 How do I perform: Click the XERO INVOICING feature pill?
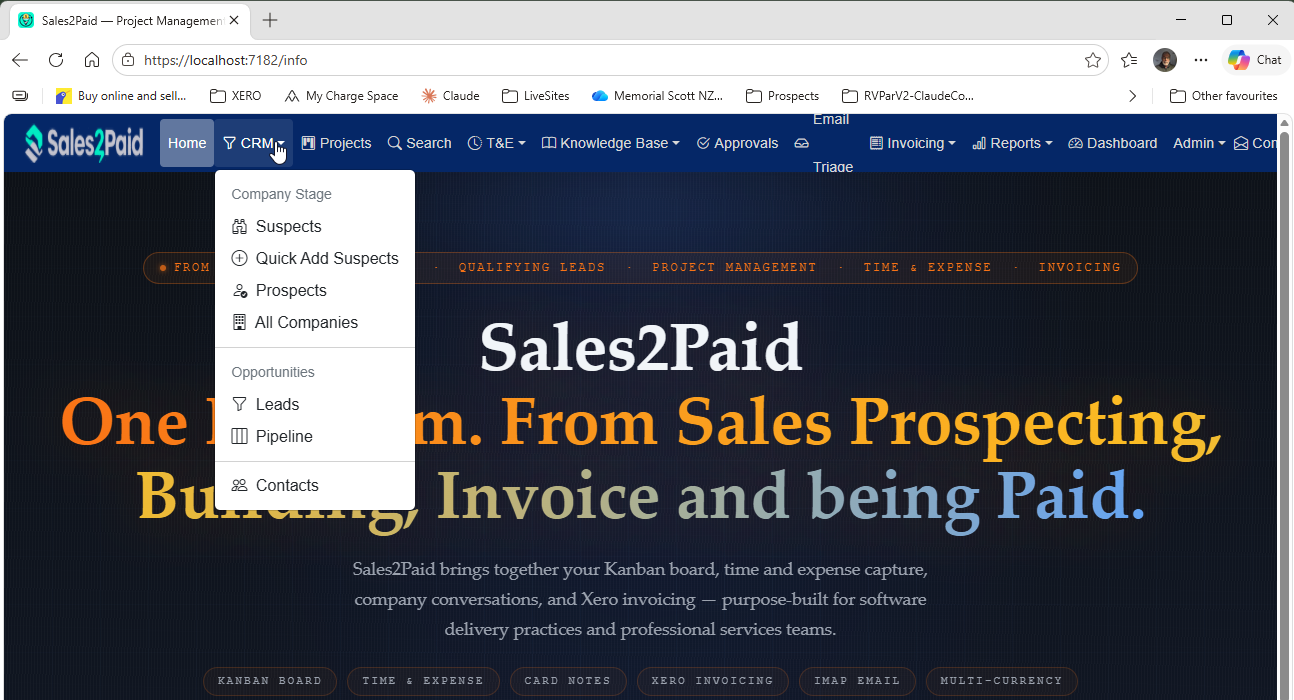pos(712,681)
